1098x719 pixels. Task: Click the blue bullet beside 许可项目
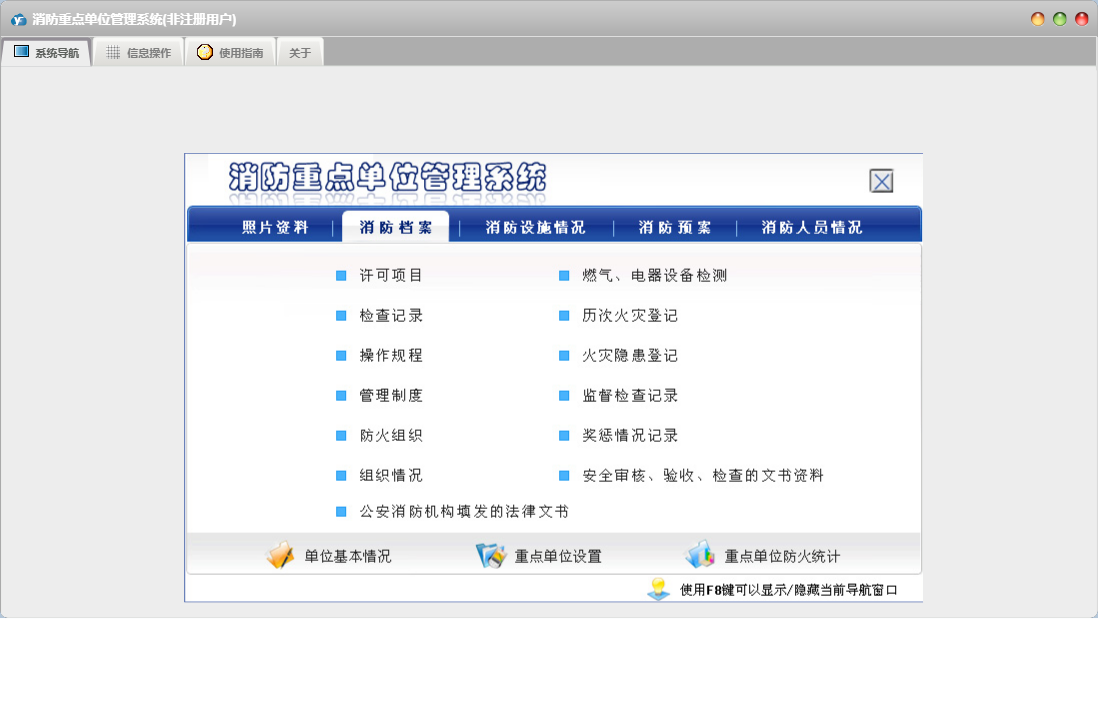[x=341, y=276]
